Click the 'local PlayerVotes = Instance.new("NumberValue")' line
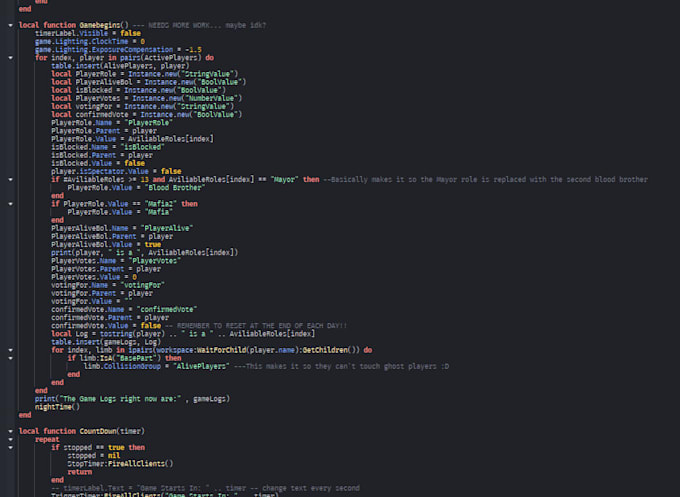 (147, 98)
